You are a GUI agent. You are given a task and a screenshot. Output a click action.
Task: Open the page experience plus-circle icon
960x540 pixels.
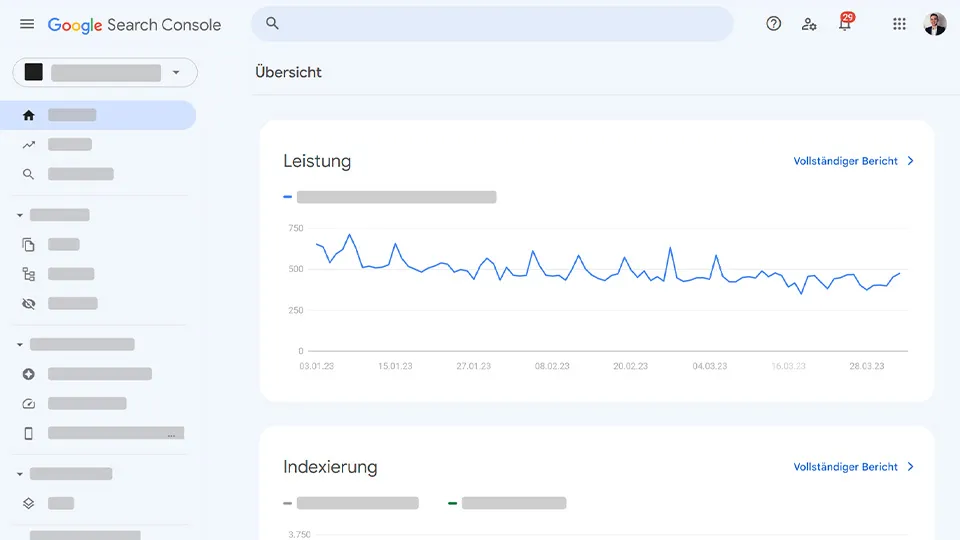[29, 374]
